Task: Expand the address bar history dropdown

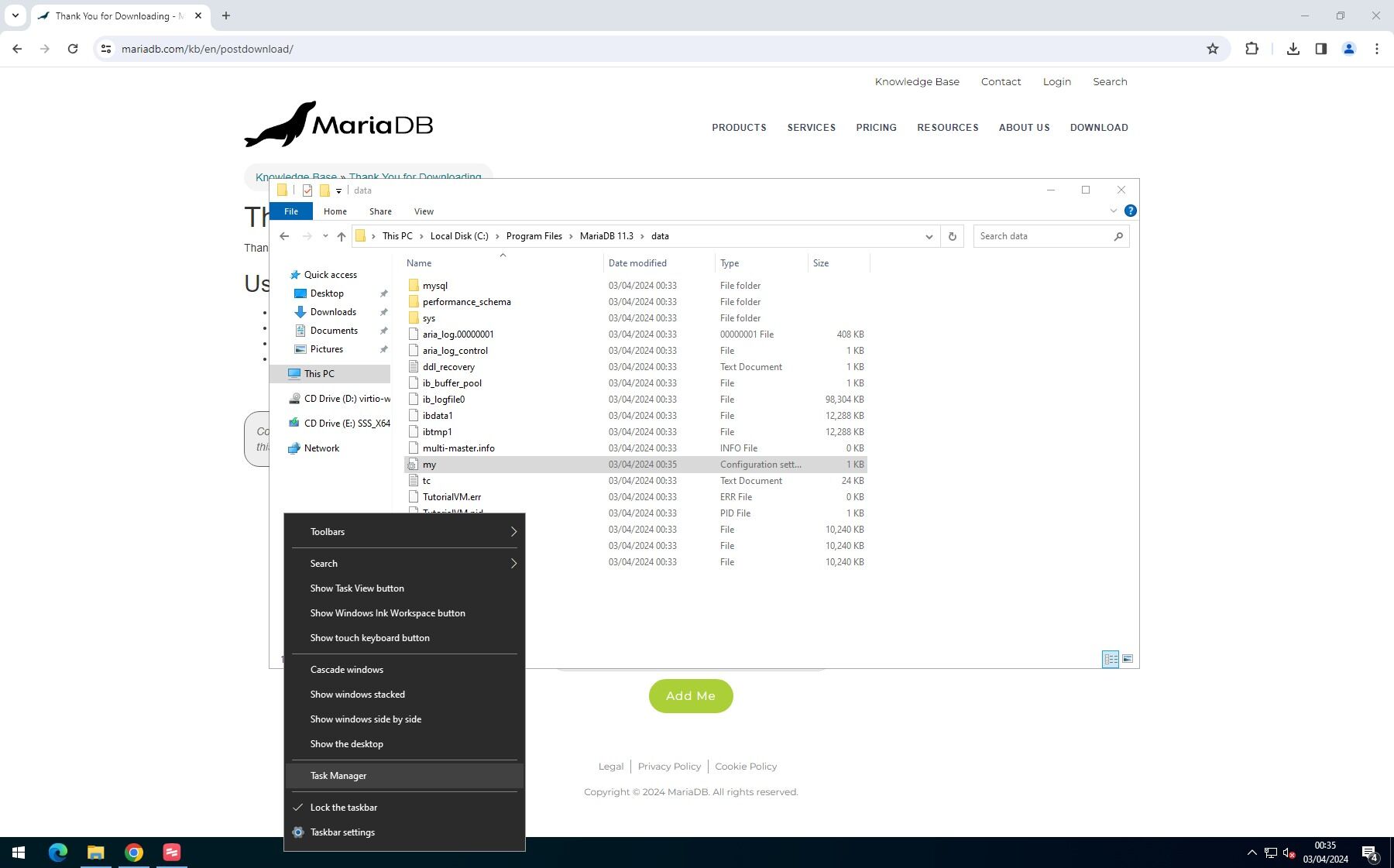Action: (929, 236)
